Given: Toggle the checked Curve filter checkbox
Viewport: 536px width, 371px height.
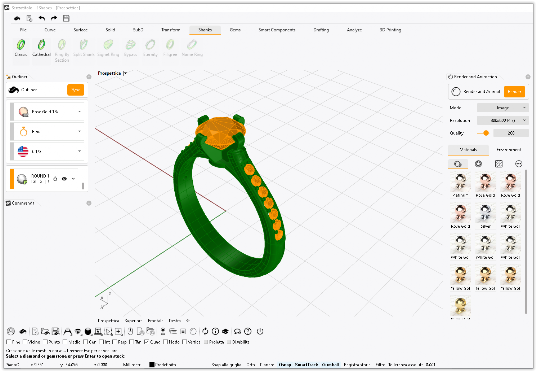Looking at the screenshot, I should [x=146, y=342].
